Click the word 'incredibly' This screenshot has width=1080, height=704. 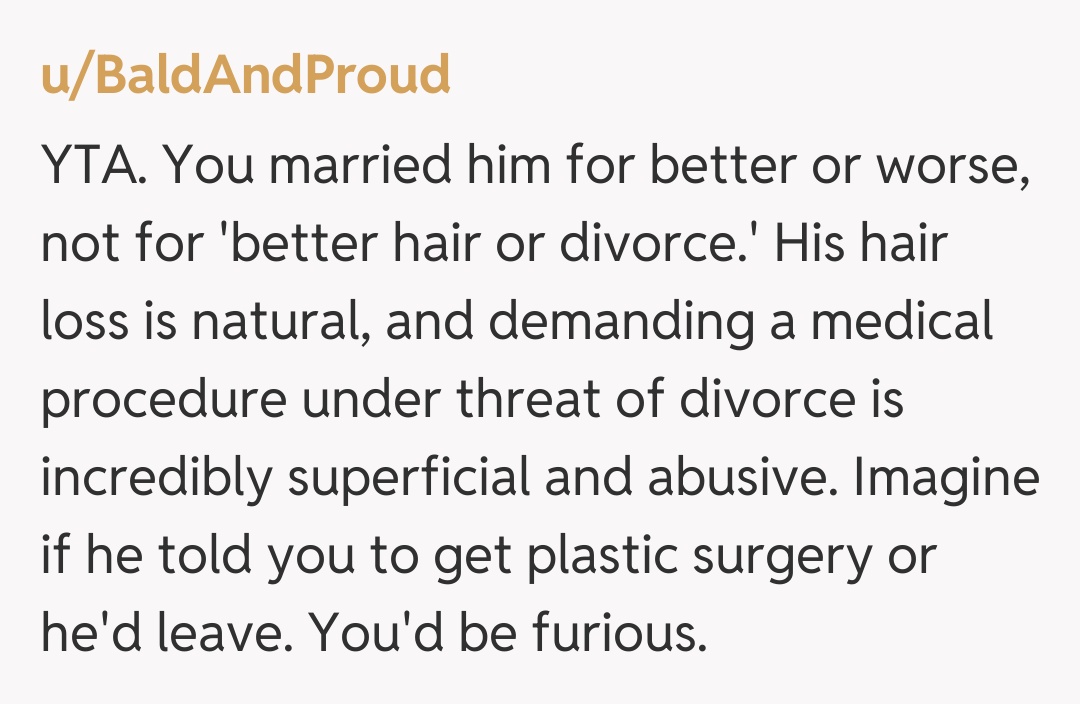coord(155,480)
